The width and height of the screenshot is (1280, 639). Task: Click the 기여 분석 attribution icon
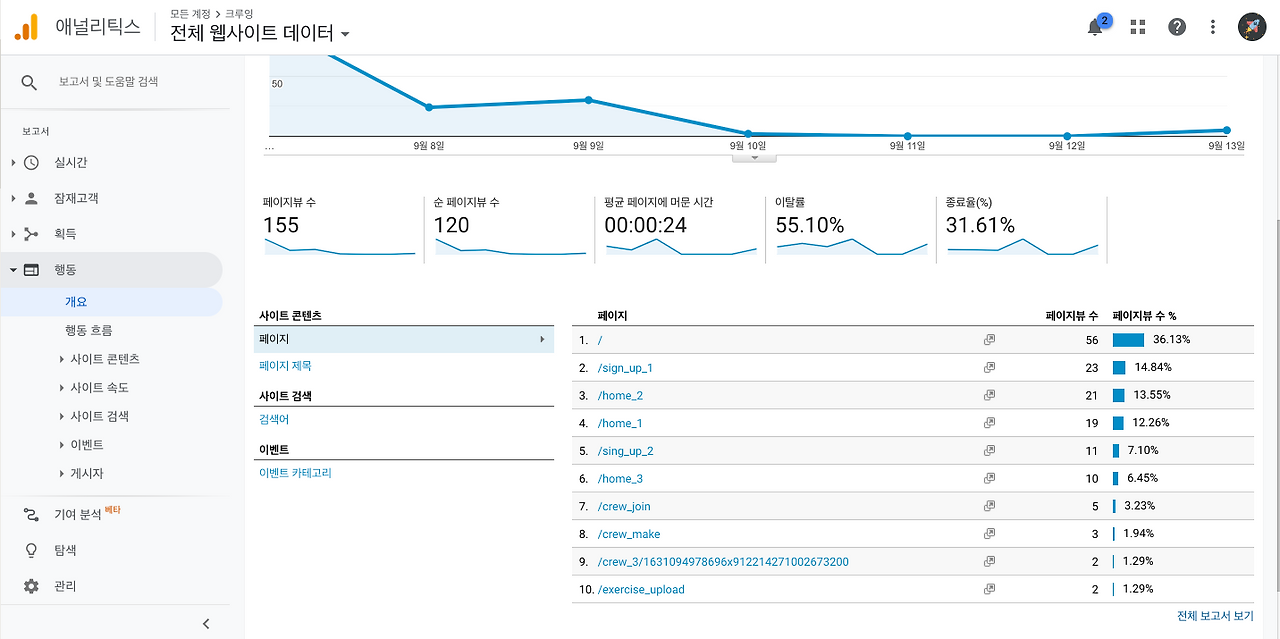pos(31,514)
